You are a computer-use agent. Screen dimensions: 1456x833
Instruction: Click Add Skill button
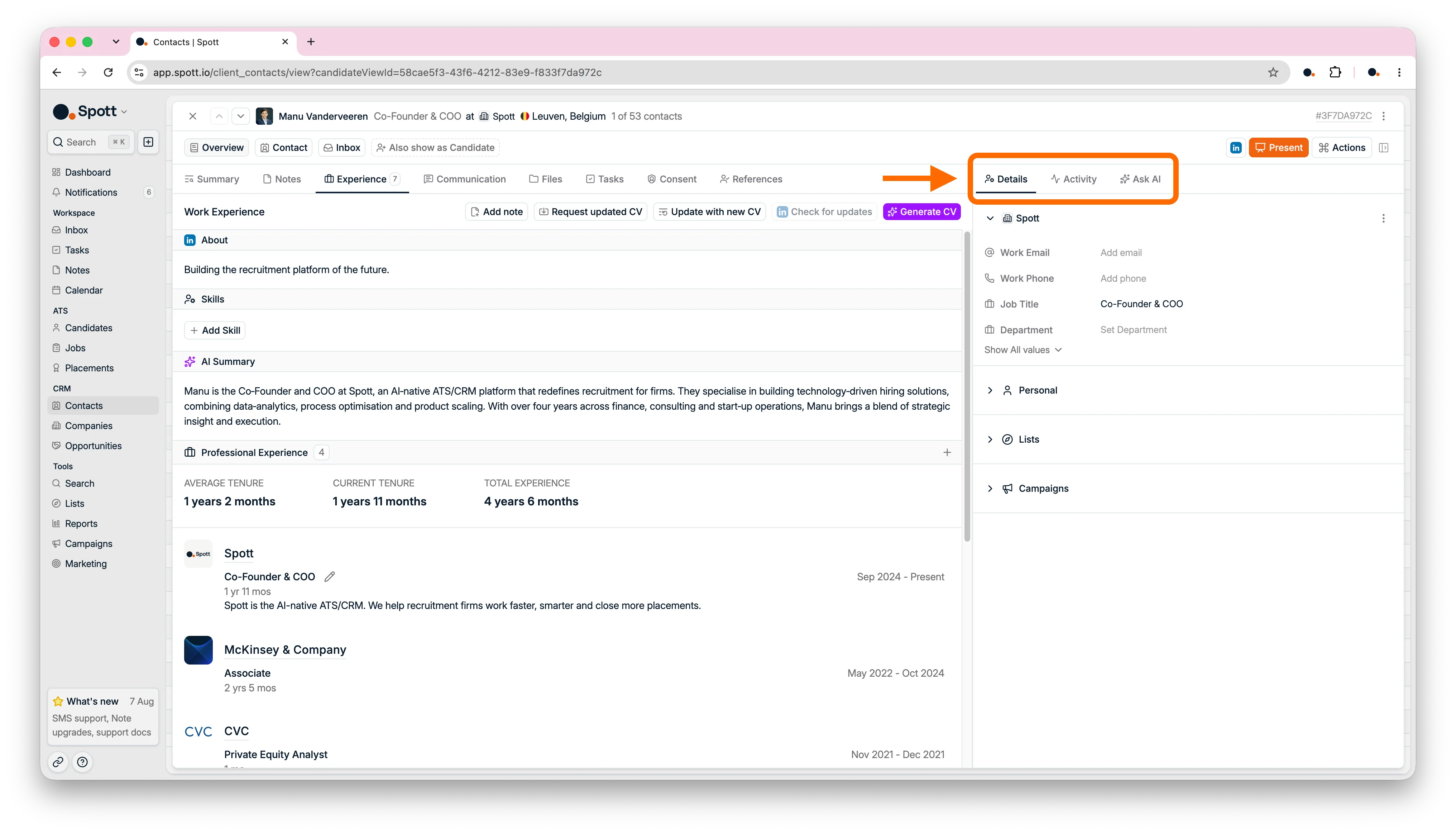[x=215, y=330]
